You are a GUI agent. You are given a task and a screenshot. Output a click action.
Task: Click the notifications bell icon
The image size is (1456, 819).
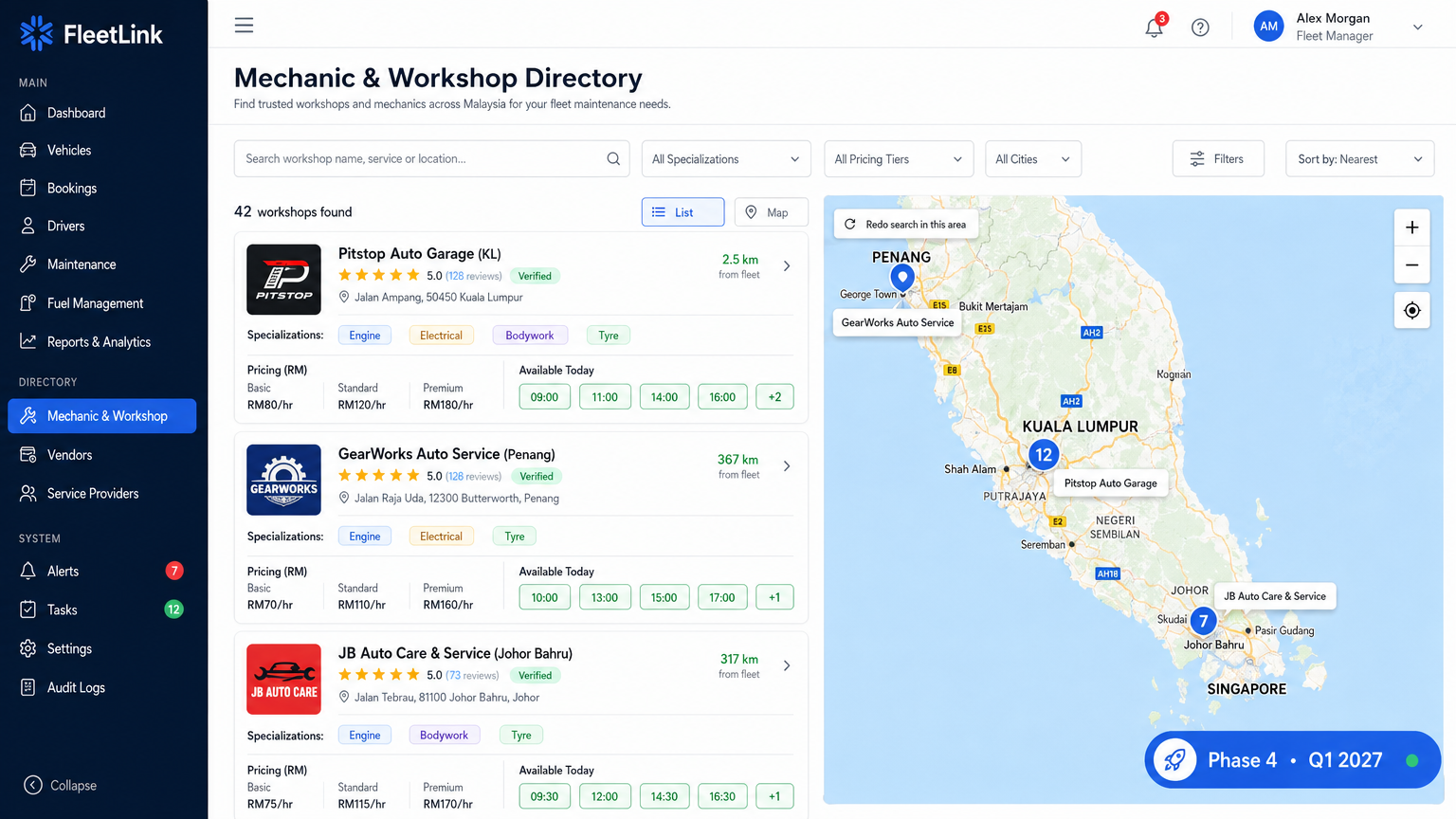pyautogui.click(x=1154, y=27)
